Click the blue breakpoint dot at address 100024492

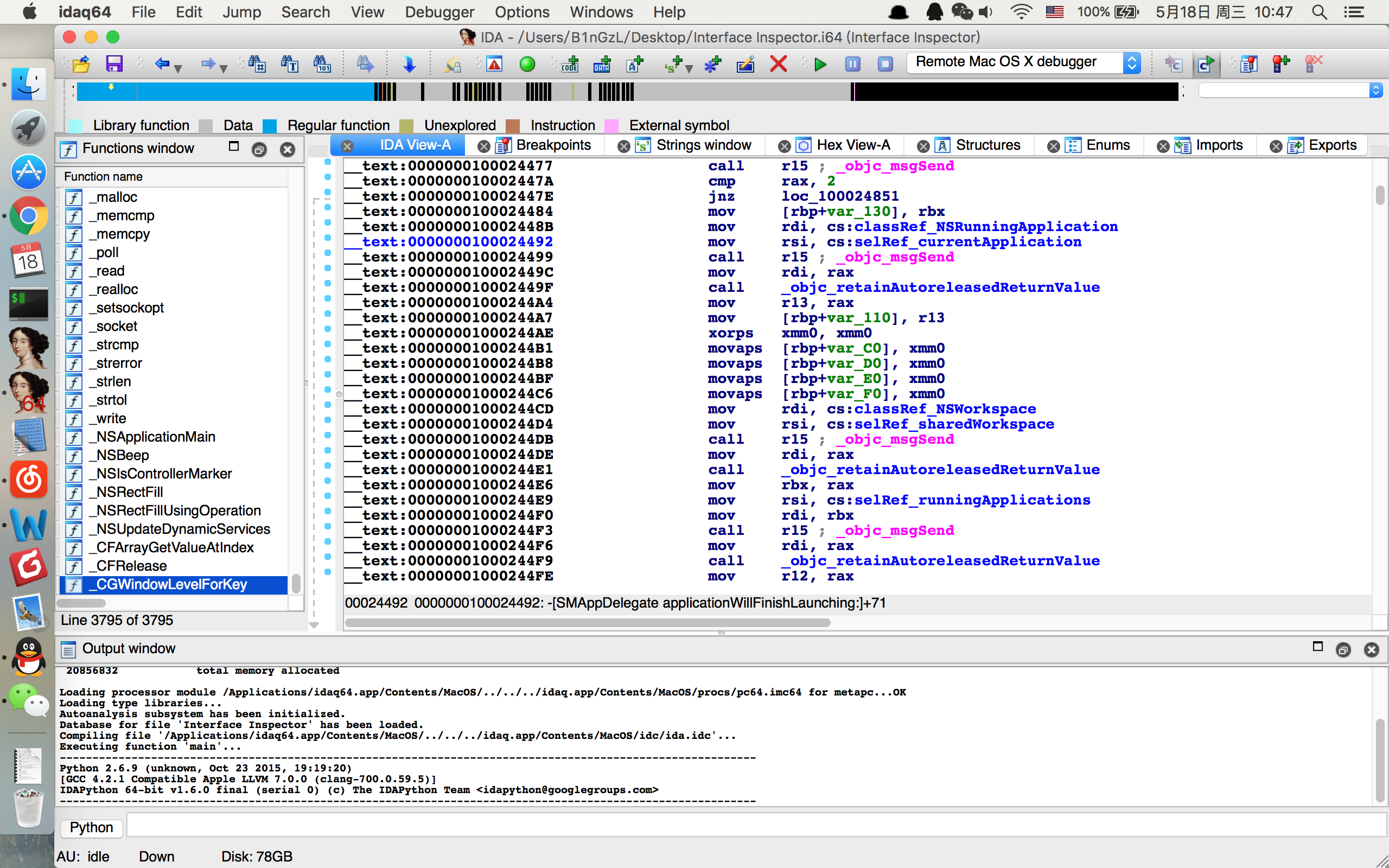[x=328, y=238]
